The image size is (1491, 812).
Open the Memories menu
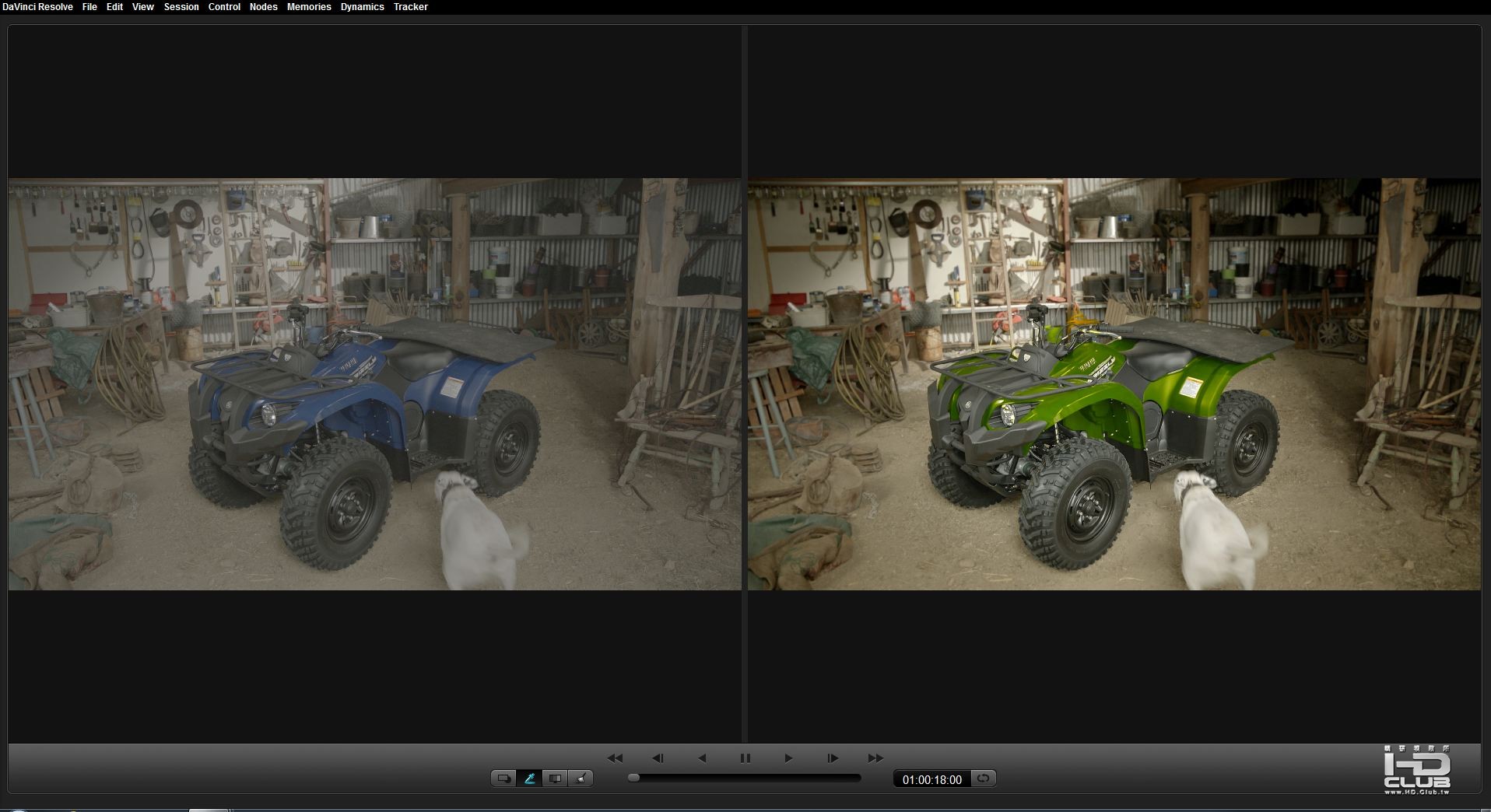pos(309,7)
